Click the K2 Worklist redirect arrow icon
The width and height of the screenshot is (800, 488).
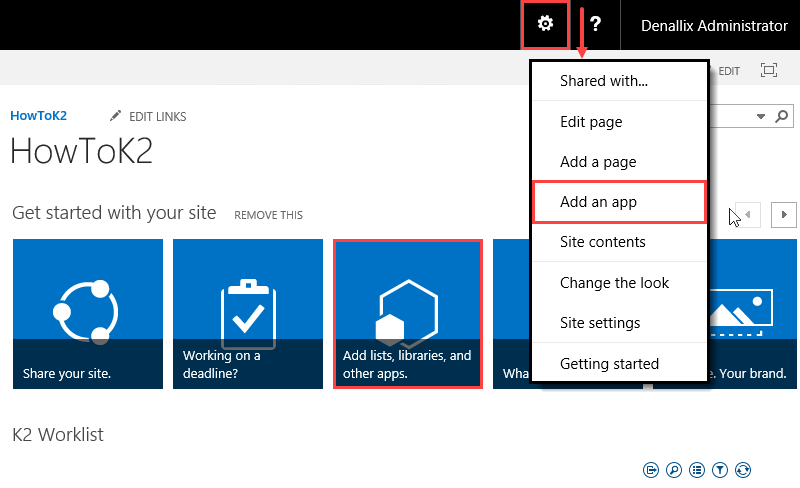click(x=651, y=469)
